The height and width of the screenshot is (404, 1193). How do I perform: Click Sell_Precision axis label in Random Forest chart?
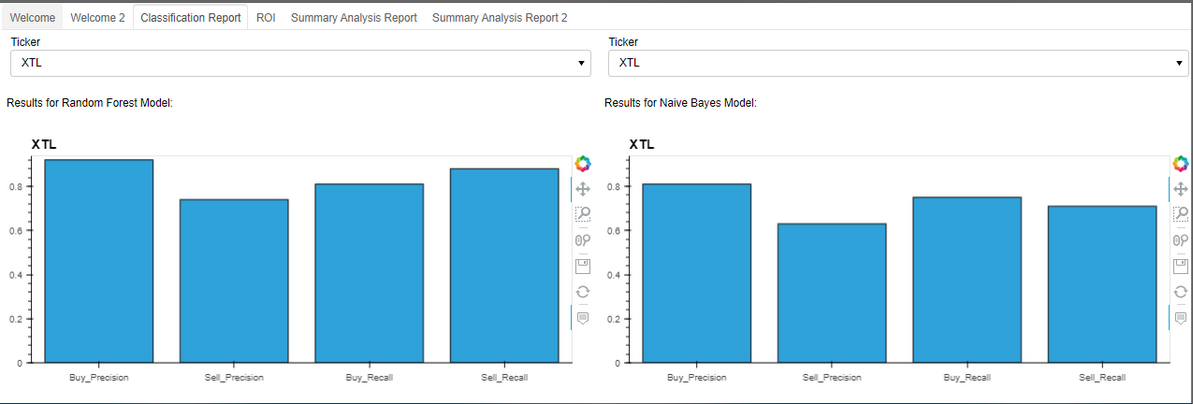[x=234, y=377]
